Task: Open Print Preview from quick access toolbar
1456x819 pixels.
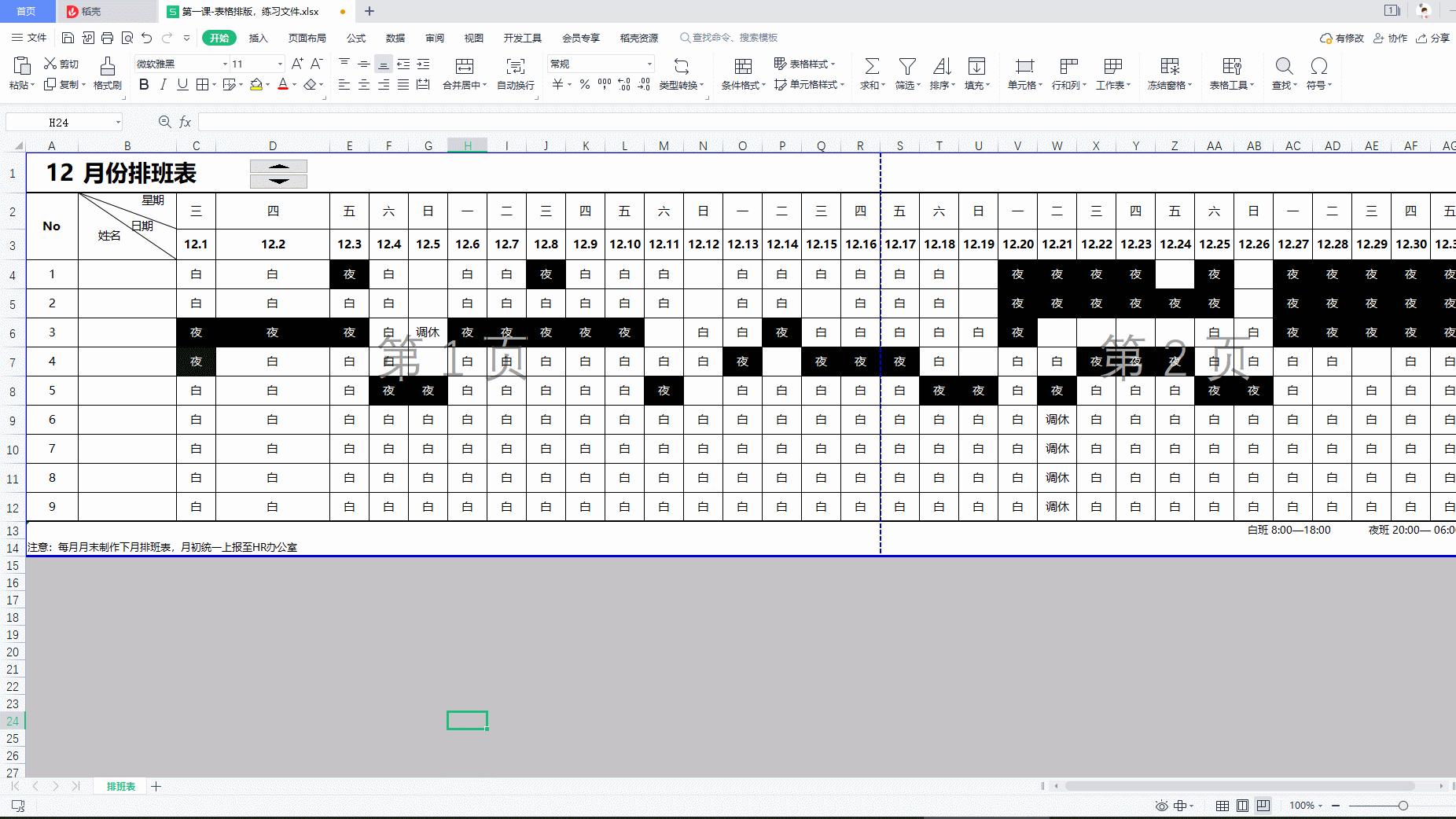Action: coord(127,38)
